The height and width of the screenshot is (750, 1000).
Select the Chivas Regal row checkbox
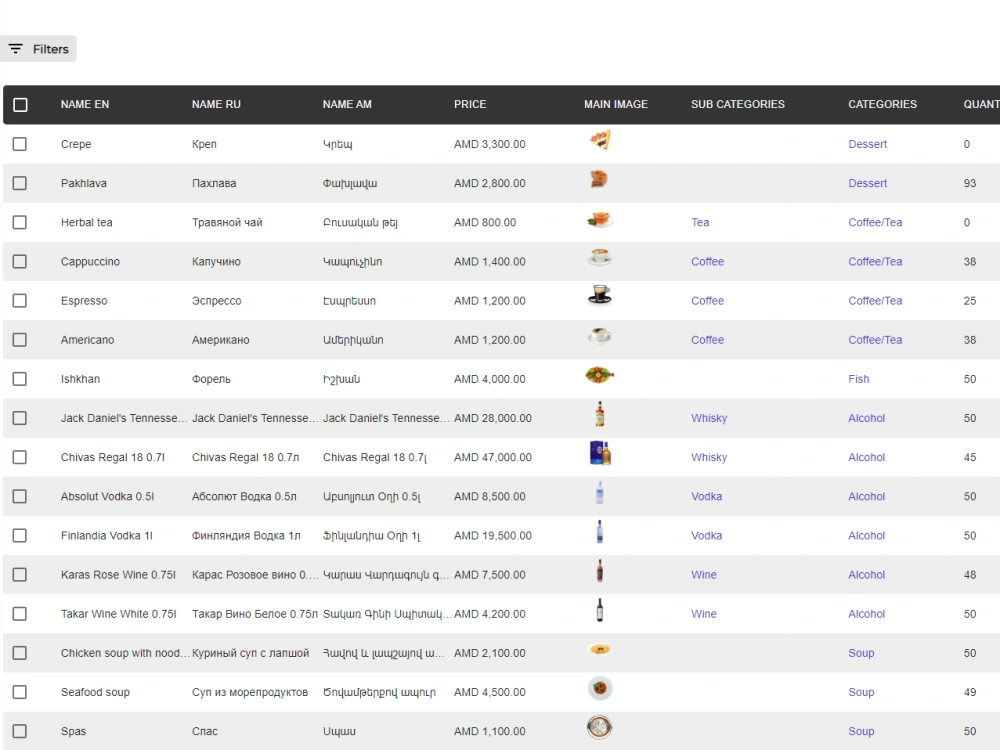tap(20, 457)
